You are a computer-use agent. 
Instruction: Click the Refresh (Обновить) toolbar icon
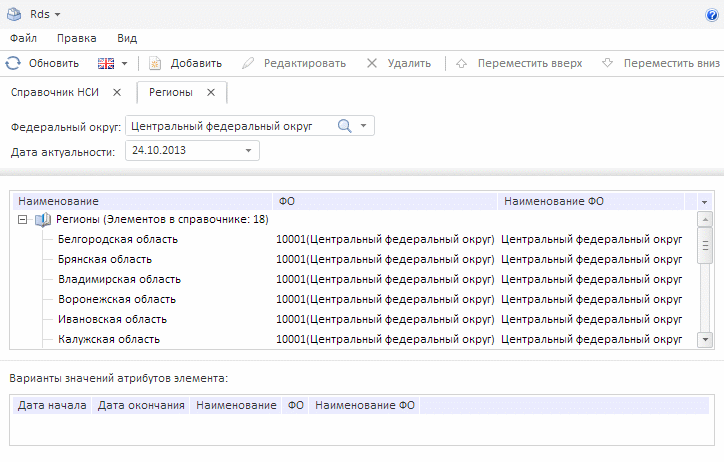(x=13, y=63)
